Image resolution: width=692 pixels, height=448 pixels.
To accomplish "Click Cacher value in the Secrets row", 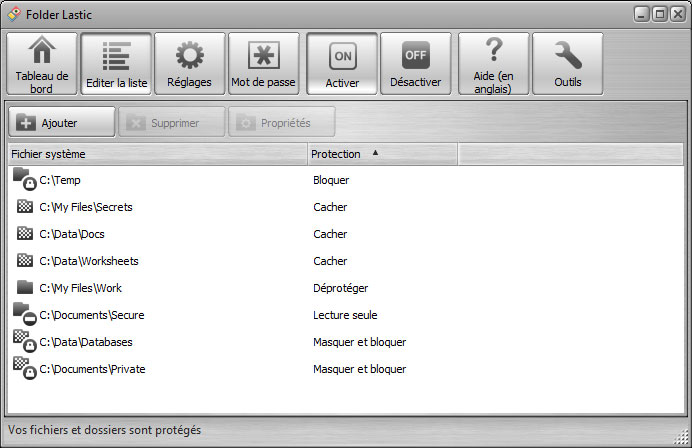I will 330,207.
